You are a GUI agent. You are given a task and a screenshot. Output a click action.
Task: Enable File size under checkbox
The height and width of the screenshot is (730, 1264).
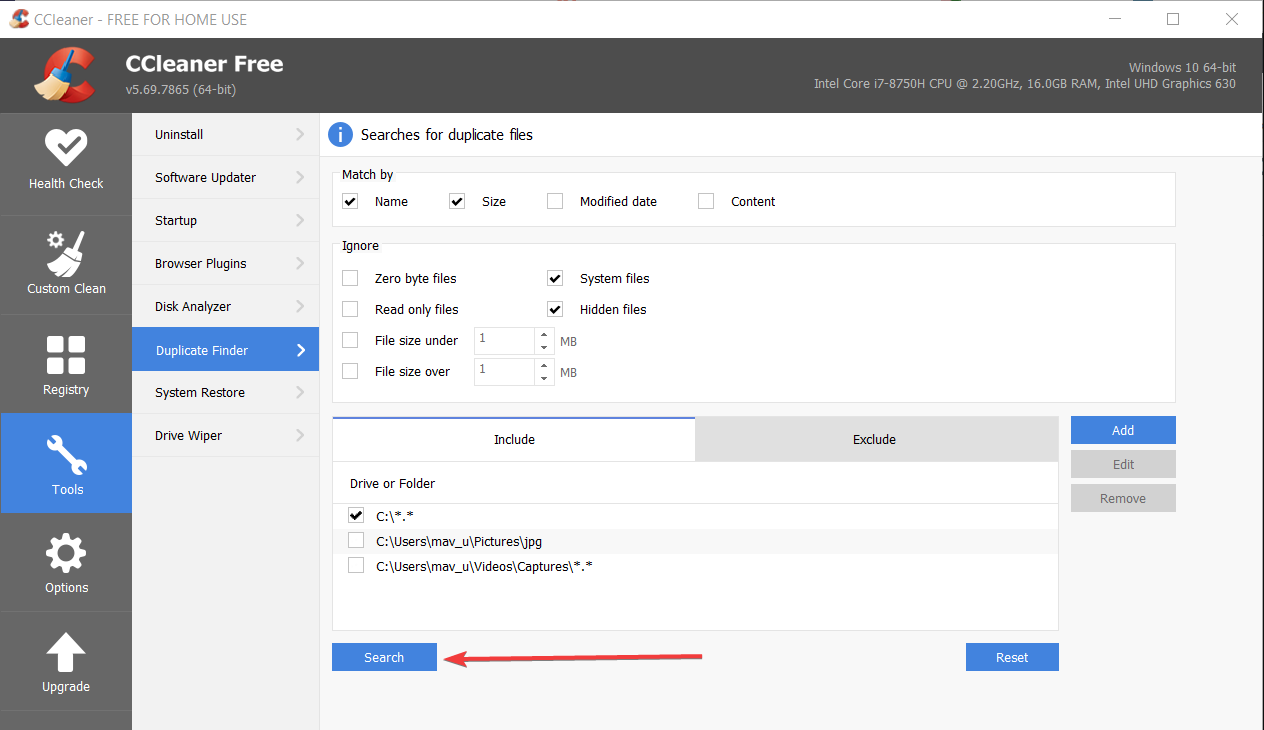350,340
